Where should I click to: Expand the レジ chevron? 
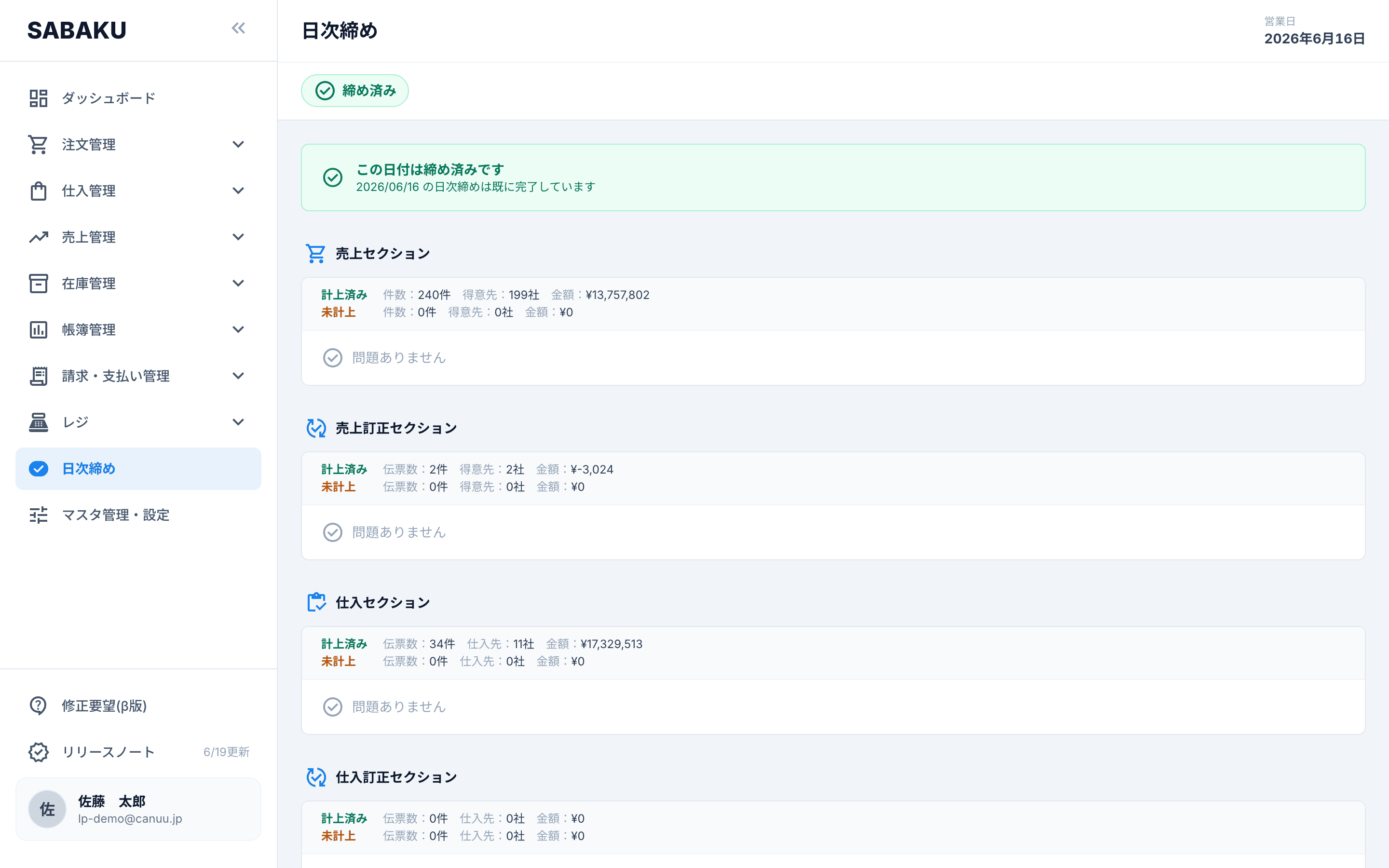238,422
